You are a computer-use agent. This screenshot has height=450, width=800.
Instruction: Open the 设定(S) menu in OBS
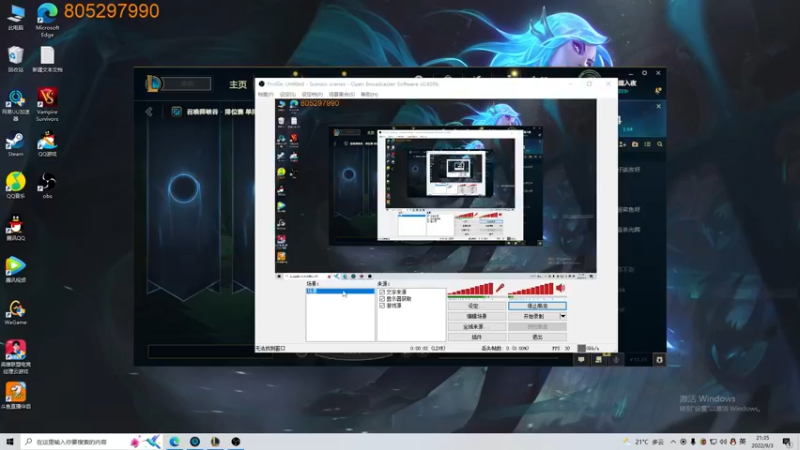point(288,94)
